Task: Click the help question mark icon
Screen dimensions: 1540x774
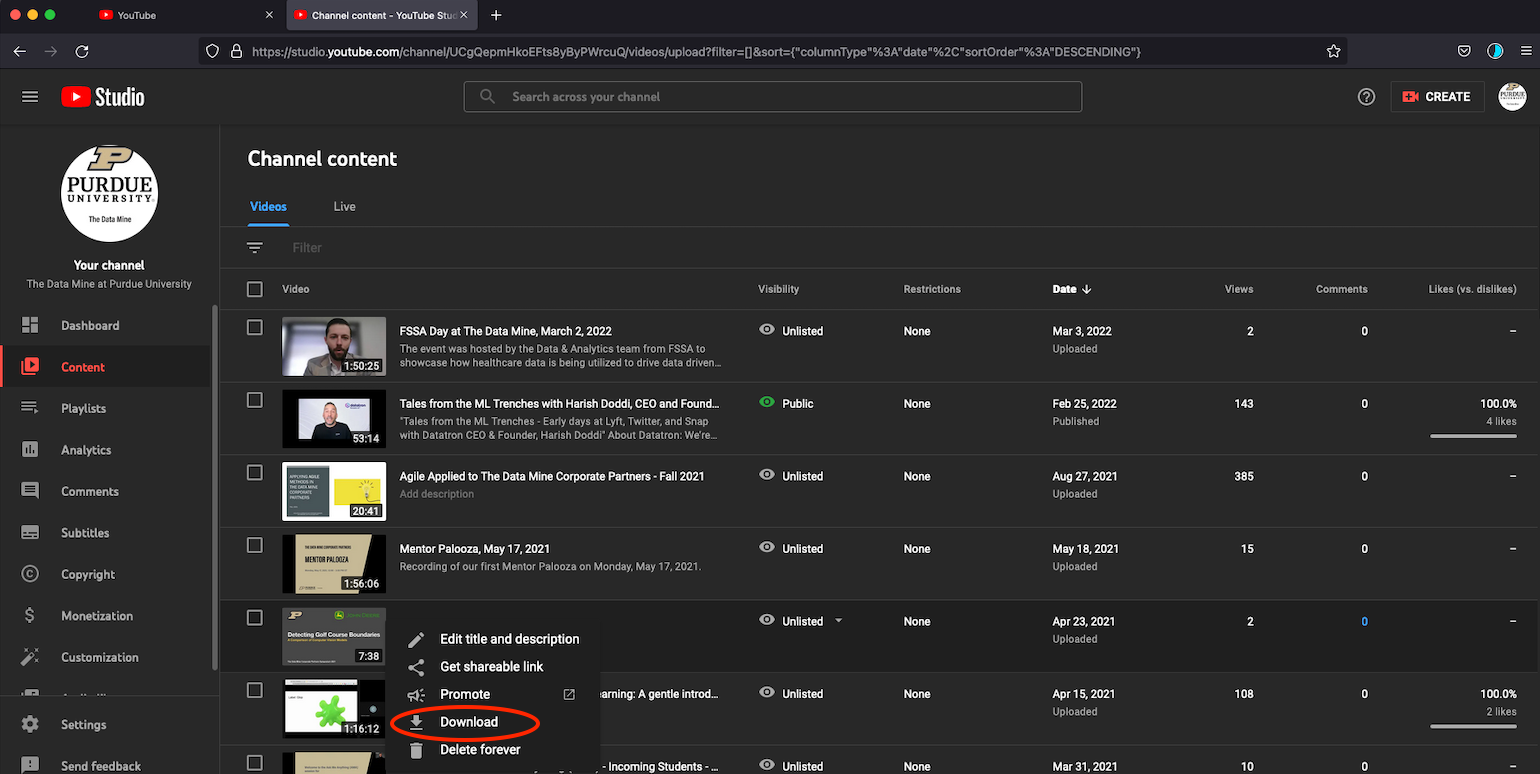Action: tap(1366, 97)
